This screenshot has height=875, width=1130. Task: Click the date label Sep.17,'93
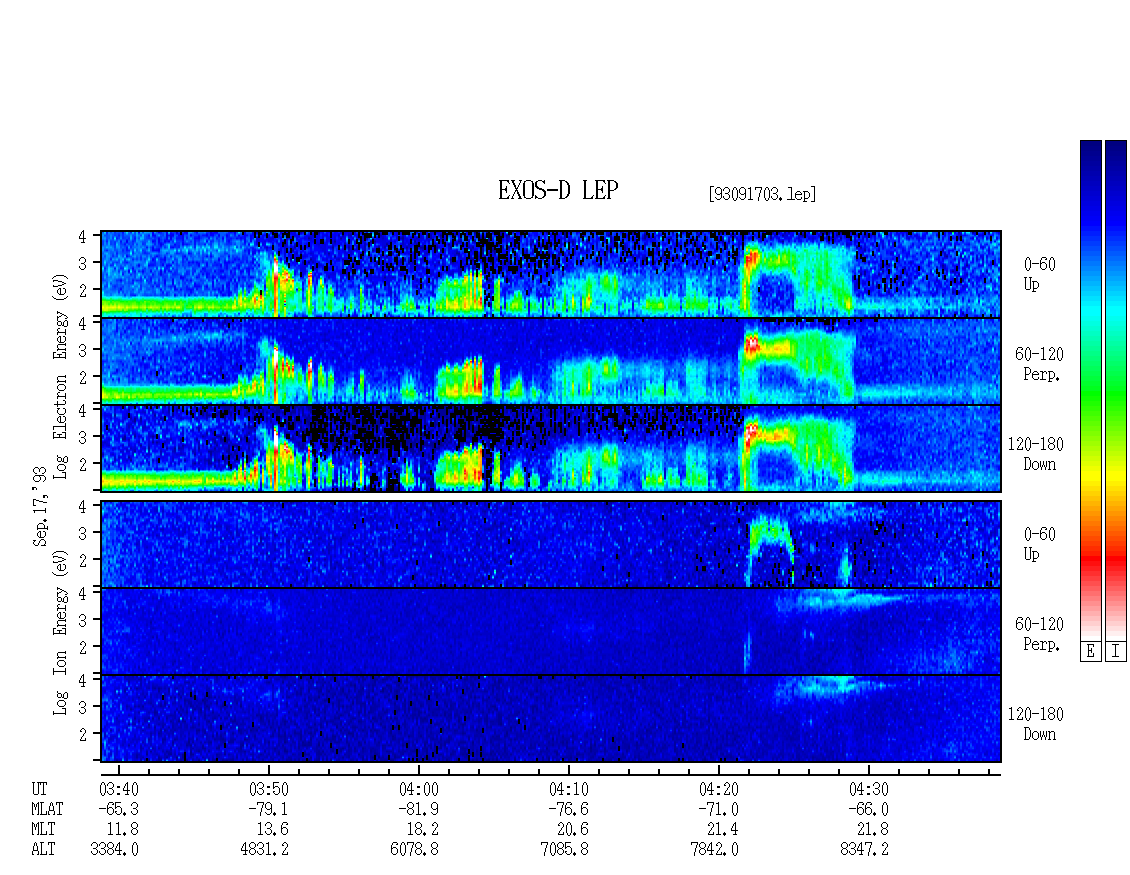(x=40, y=505)
